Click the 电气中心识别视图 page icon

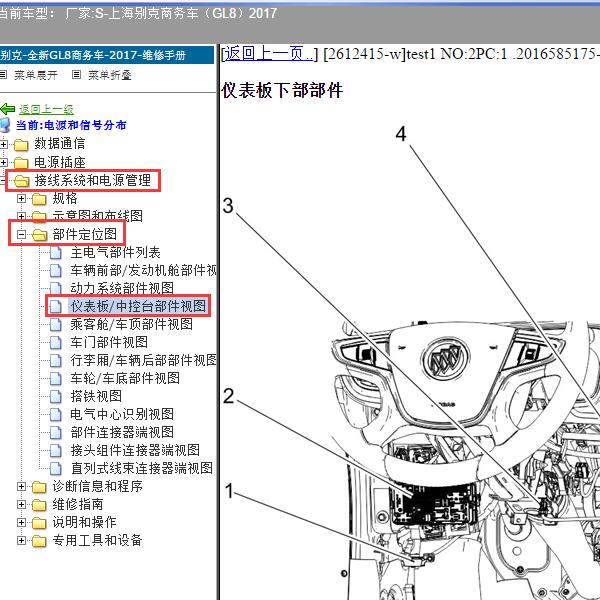point(56,414)
